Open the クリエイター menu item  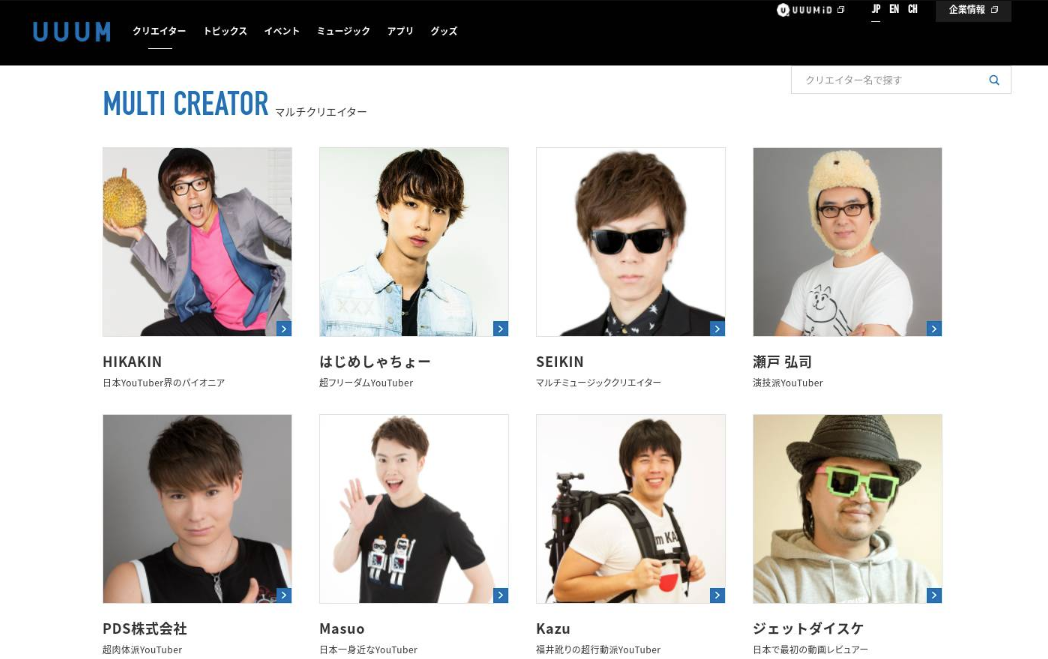point(159,31)
